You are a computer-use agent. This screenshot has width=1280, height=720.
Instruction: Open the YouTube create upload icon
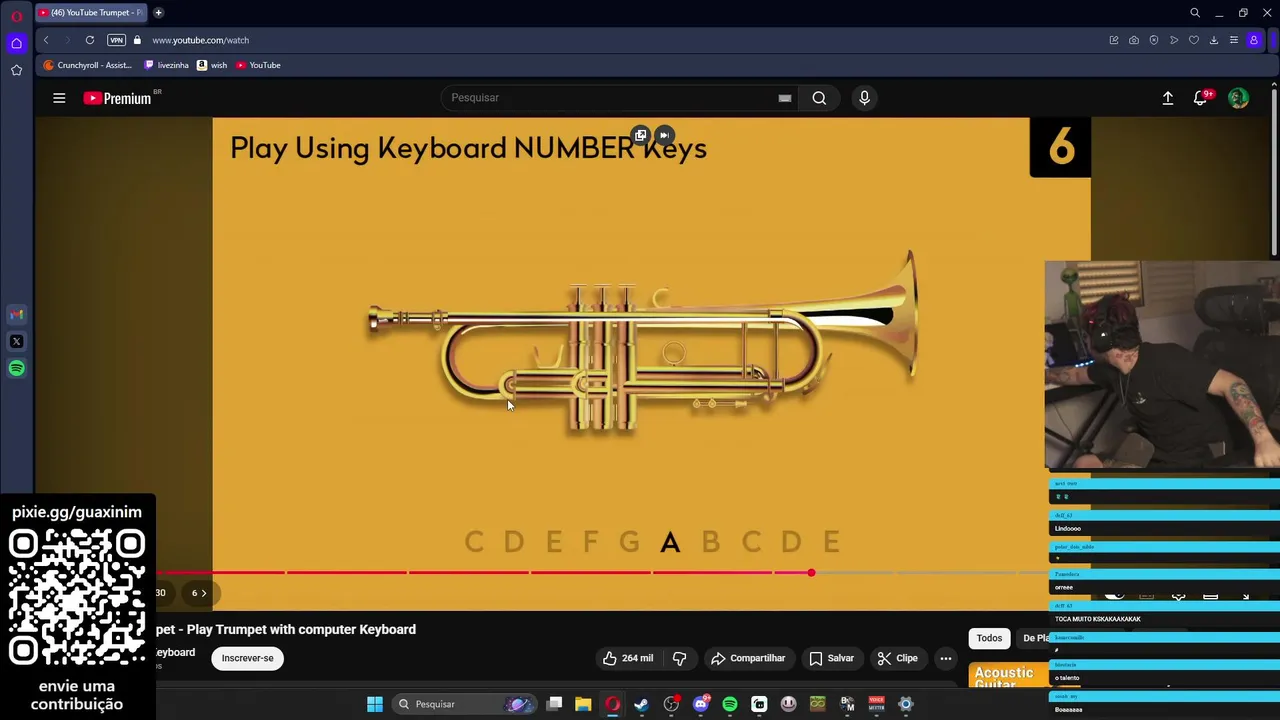pos(1168,98)
